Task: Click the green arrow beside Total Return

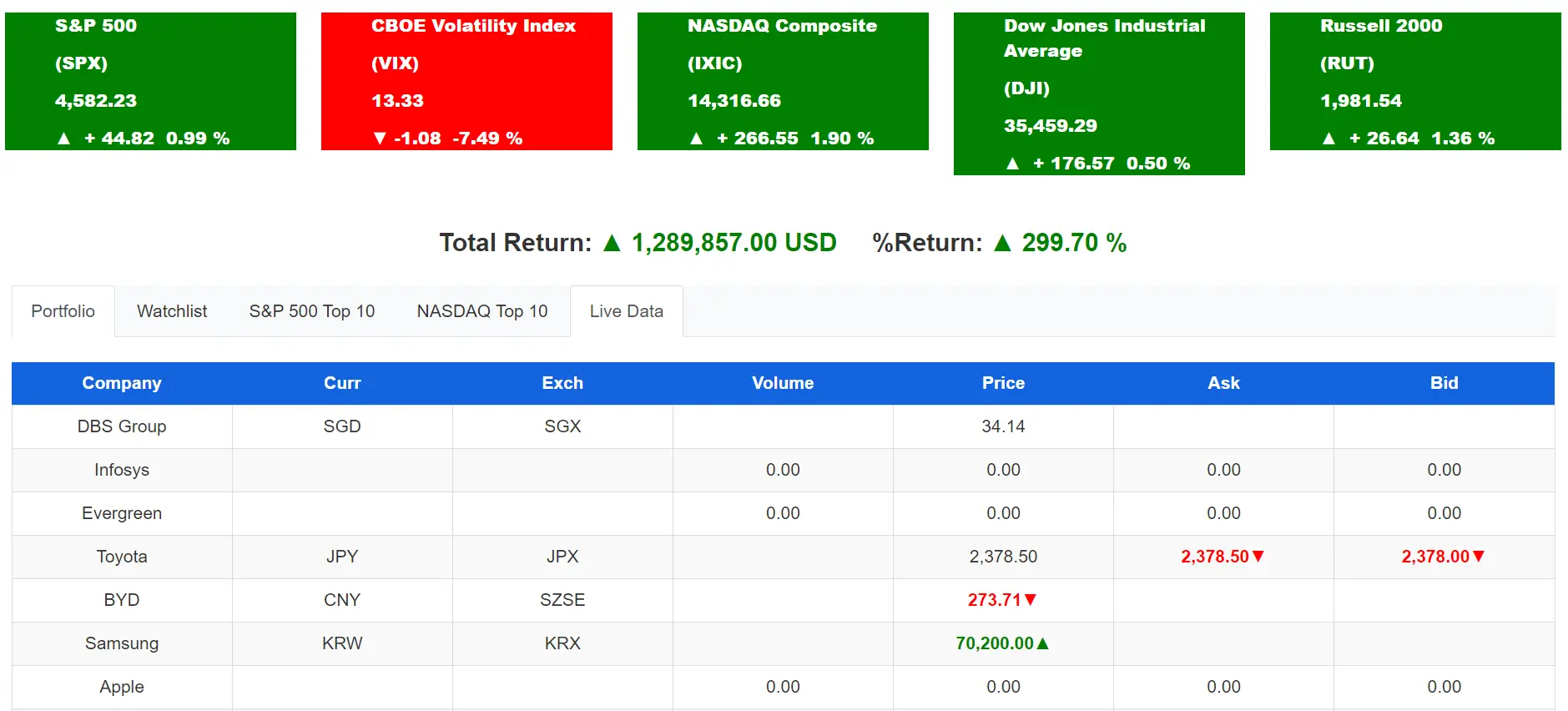Action: 612,243
